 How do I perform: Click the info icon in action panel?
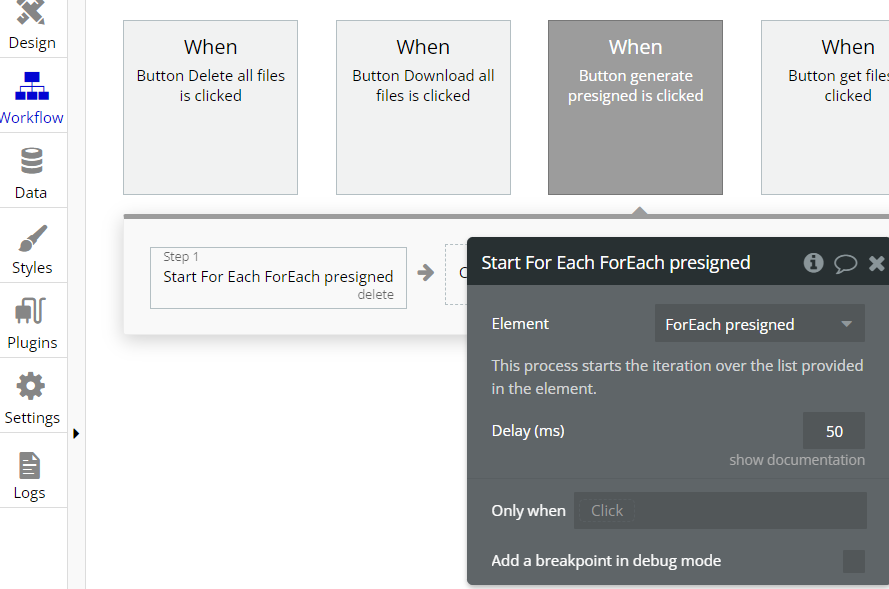[x=814, y=263]
